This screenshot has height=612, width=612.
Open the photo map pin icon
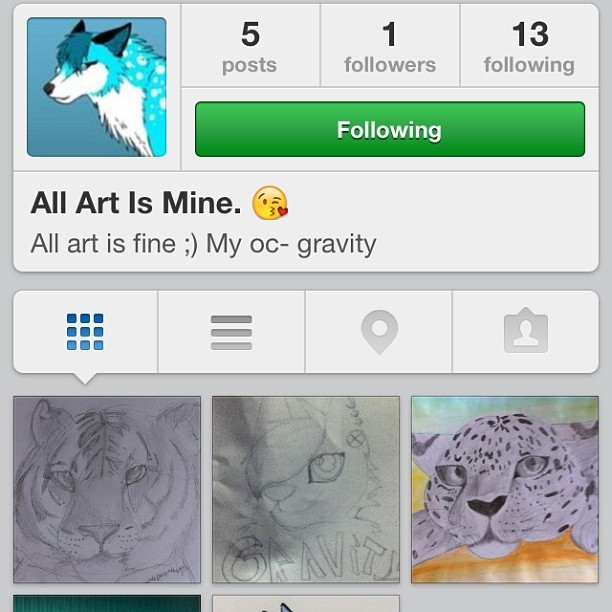click(x=379, y=332)
